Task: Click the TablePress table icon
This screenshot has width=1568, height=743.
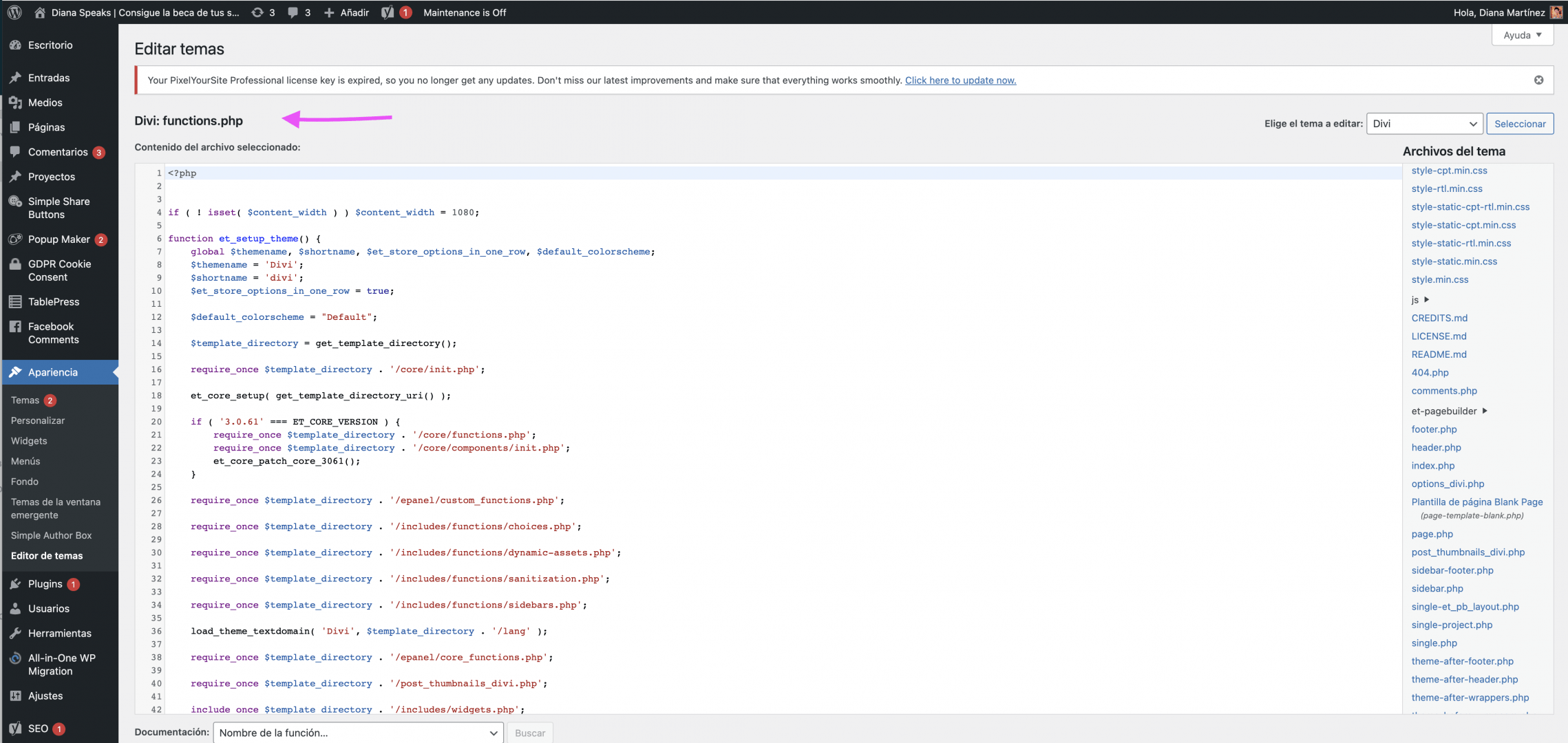Action: coord(15,302)
